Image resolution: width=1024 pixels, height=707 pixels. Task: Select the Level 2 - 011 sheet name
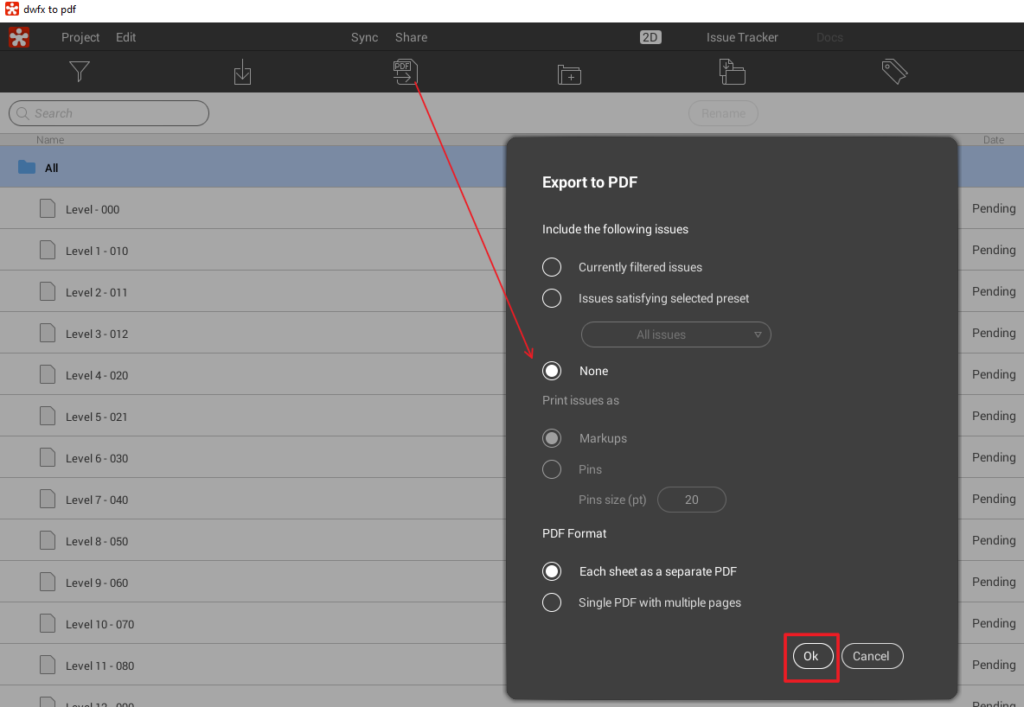[x=96, y=292]
